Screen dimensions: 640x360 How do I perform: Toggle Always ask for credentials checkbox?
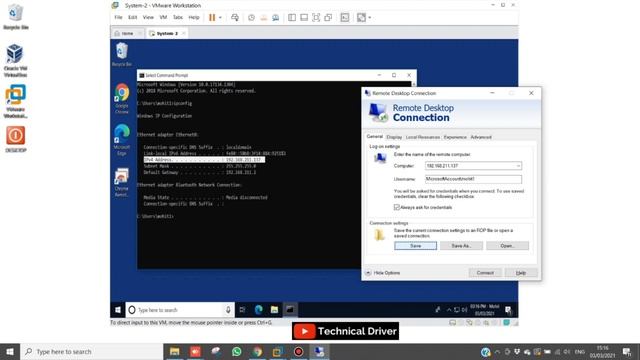pyautogui.click(x=397, y=207)
